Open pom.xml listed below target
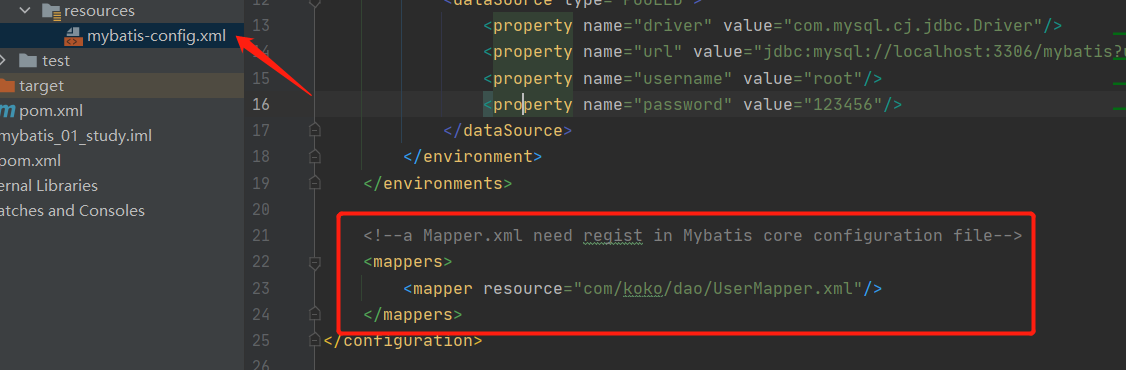 [x=51, y=111]
